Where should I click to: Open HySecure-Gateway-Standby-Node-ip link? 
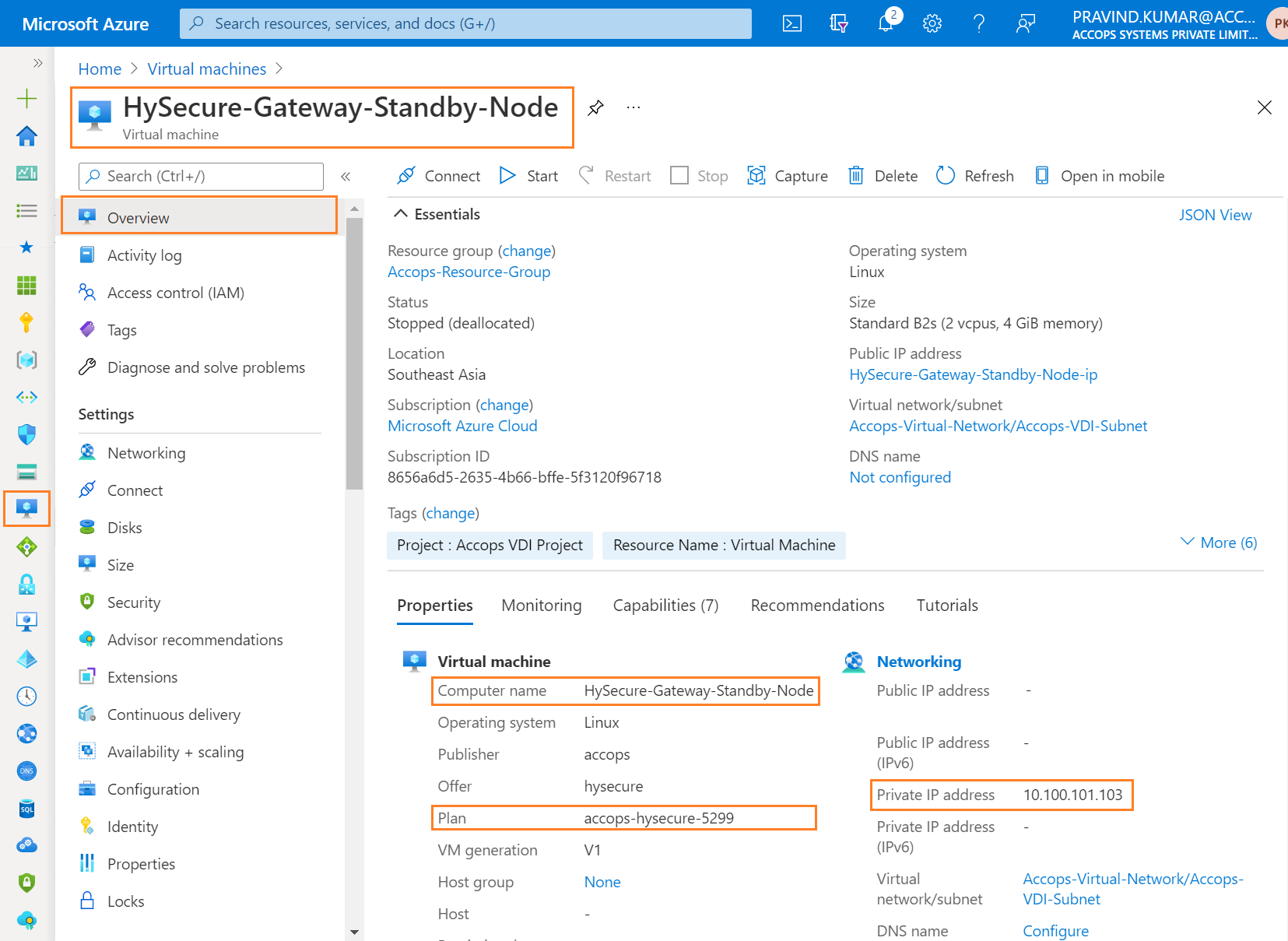[x=974, y=374]
